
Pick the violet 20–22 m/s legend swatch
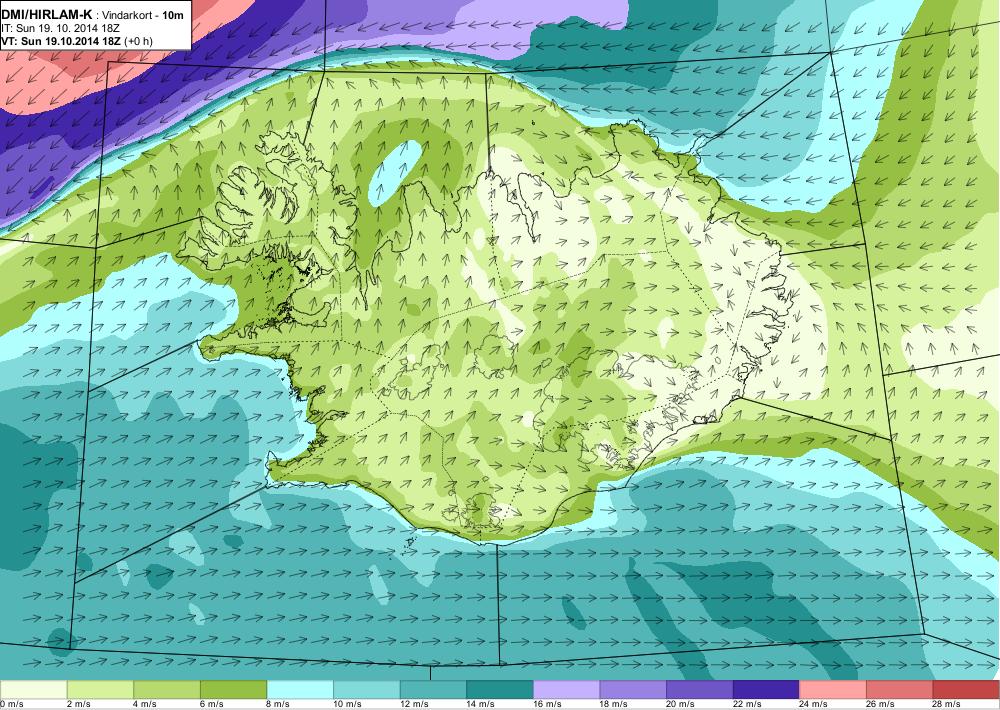(x=700, y=690)
